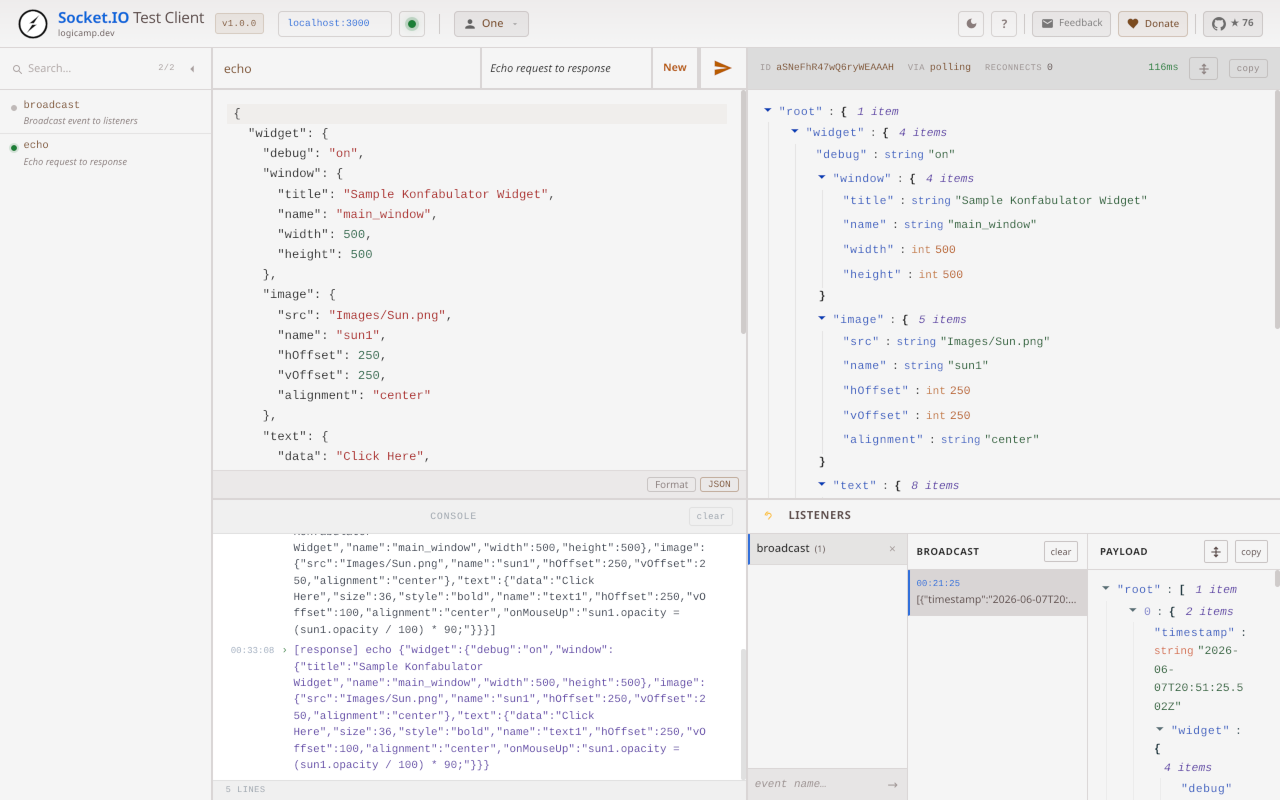Copy the response data
1280x800 pixels.
pos(1248,68)
